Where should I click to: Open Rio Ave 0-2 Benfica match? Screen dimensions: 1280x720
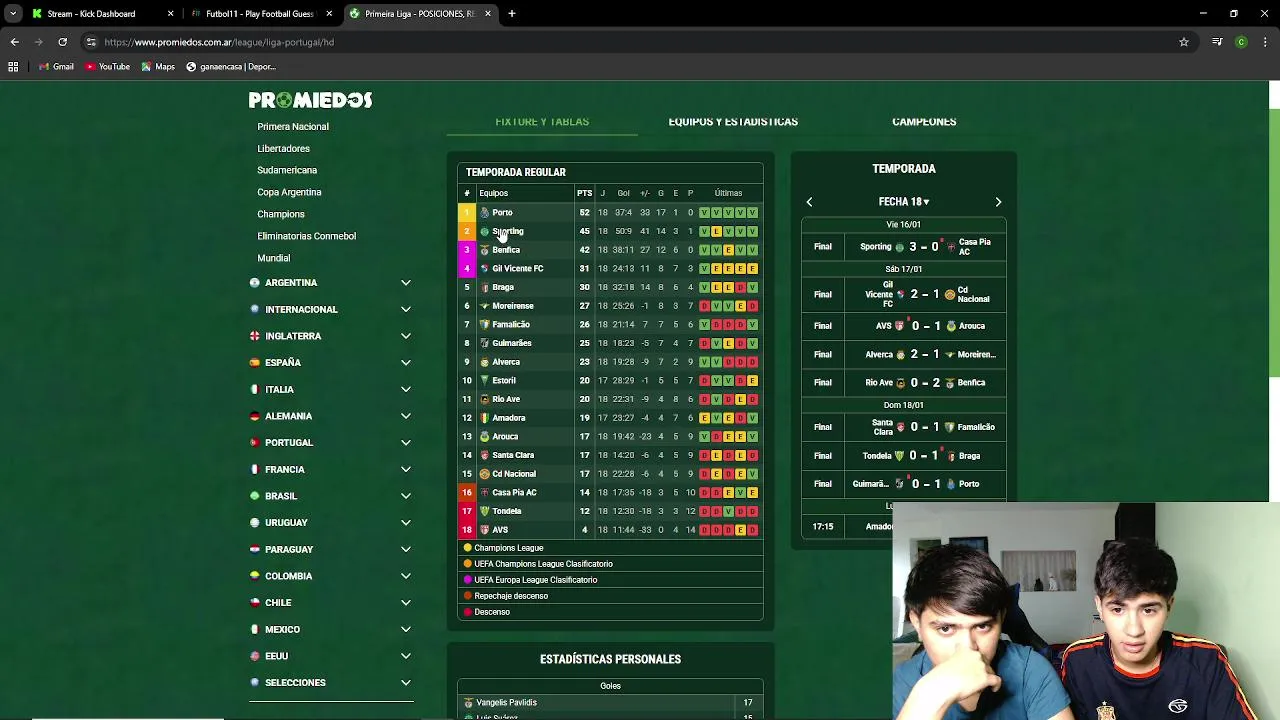(903, 383)
